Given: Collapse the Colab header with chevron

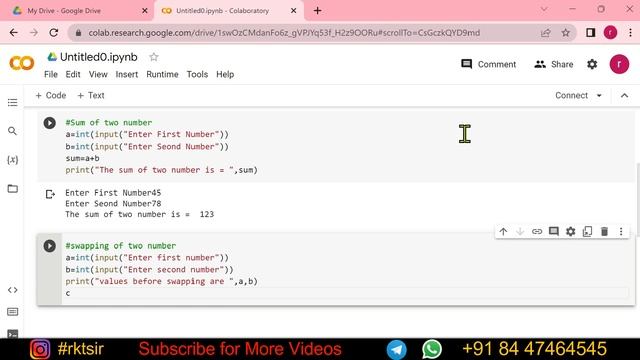Looking at the screenshot, I should [624, 96].
